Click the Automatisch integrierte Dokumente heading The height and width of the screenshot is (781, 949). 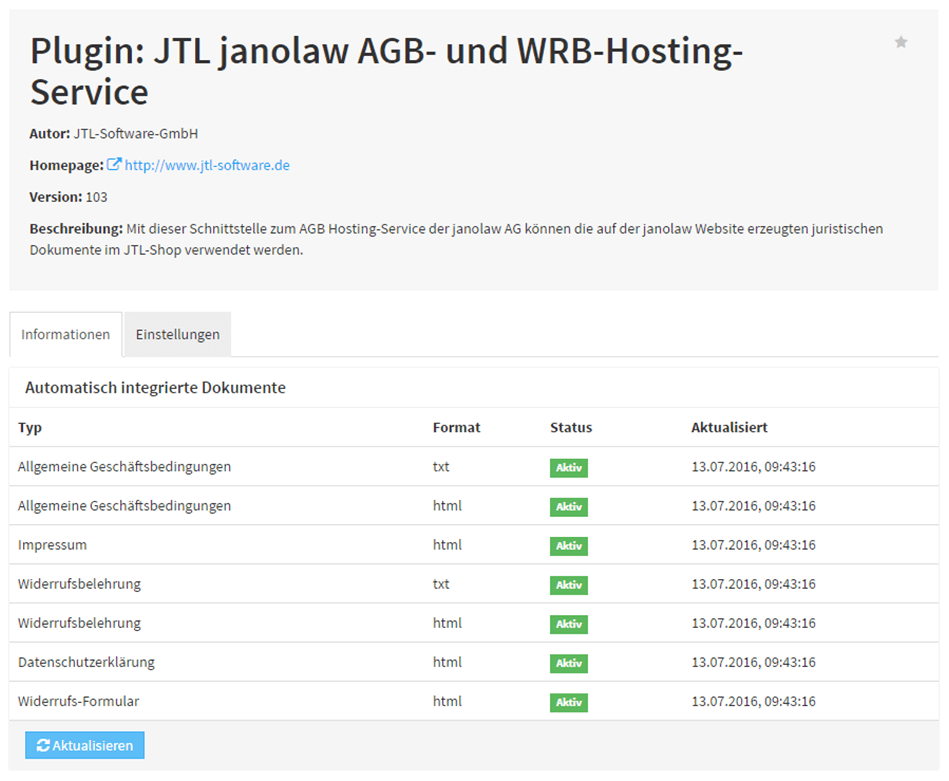tap(155, 387)
